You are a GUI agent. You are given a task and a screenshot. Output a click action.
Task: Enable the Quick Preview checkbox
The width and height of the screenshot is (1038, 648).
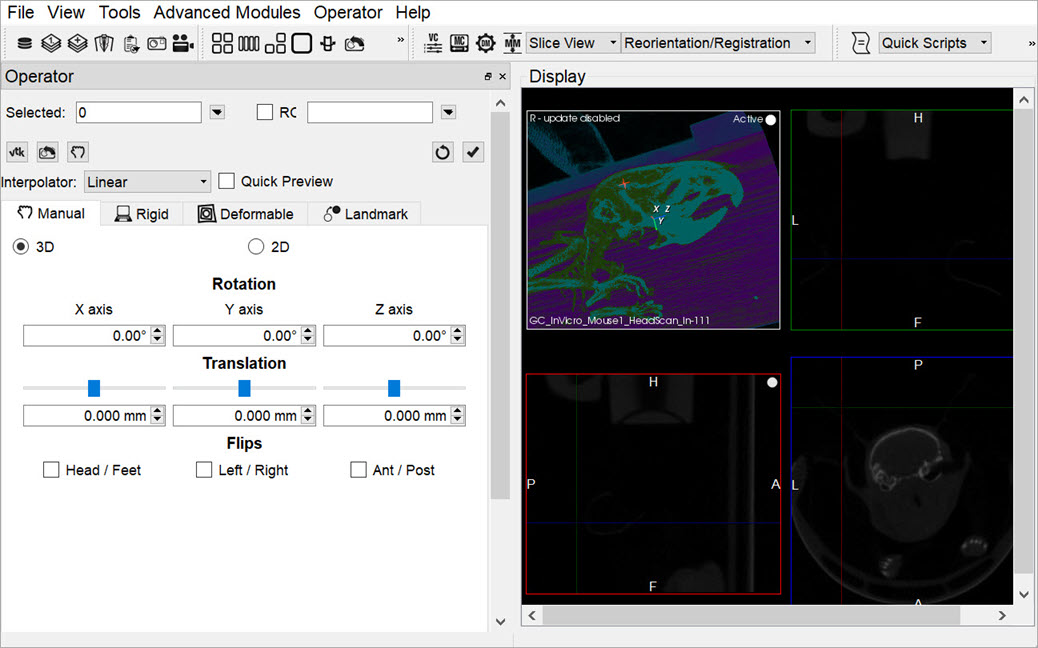pyautogui.click(x=227, y=181)
